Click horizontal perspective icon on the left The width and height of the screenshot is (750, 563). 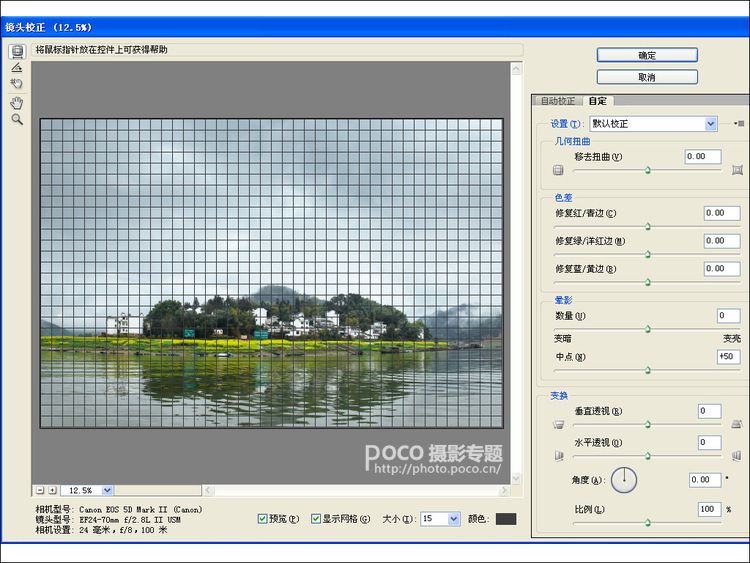(559, 456)
